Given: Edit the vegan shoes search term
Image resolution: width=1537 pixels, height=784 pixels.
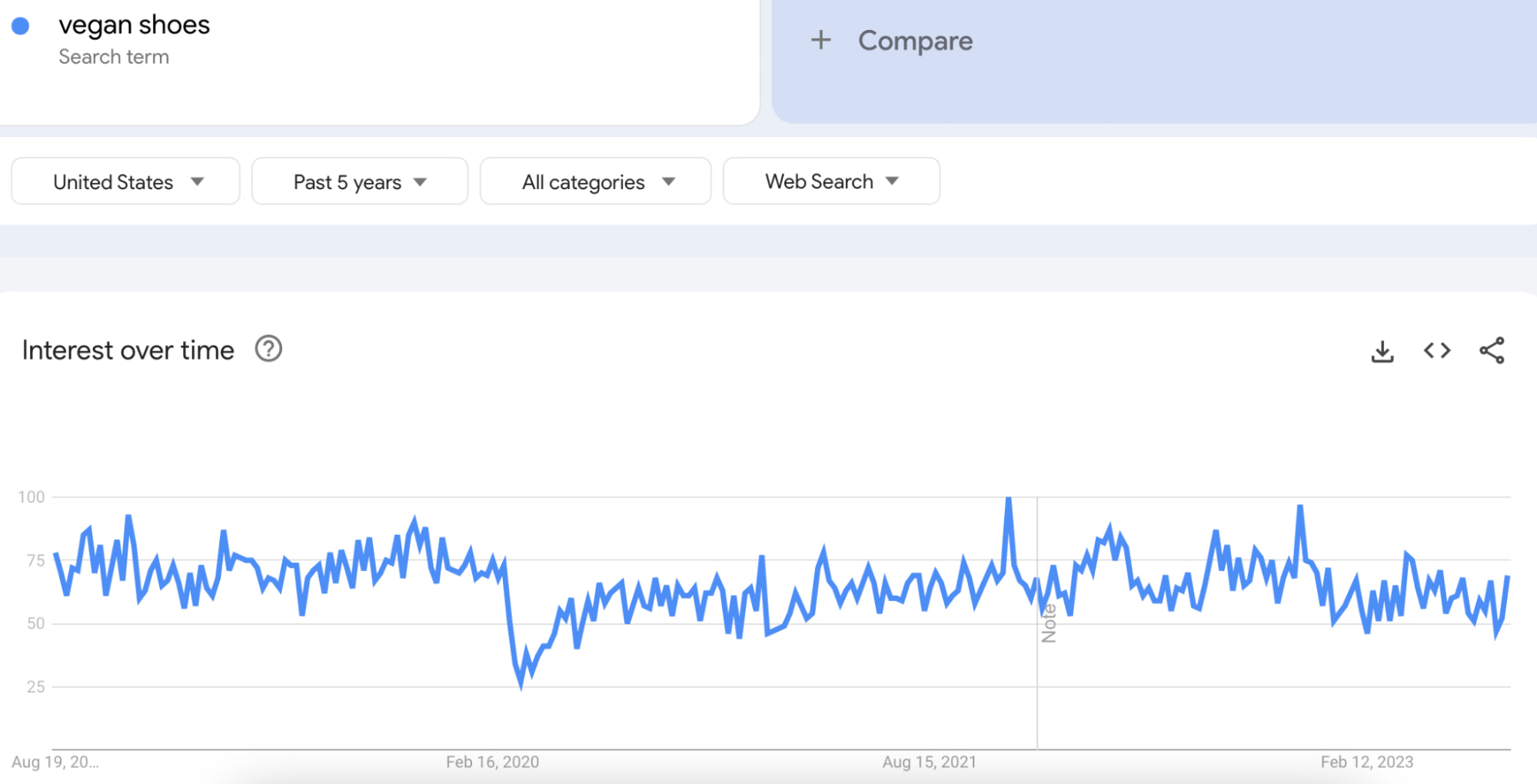Looking at the screenshot, I should click(x=134, y=25).
